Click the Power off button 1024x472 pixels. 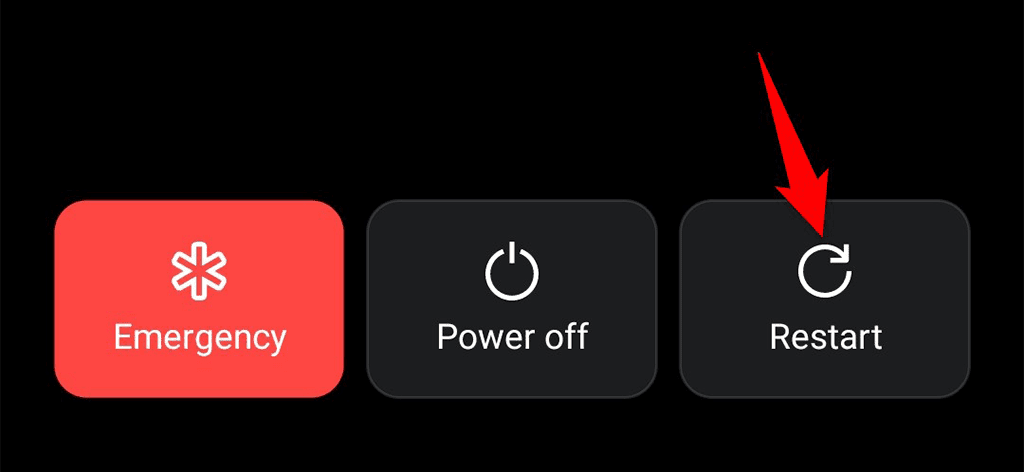[x=511, y=298]
